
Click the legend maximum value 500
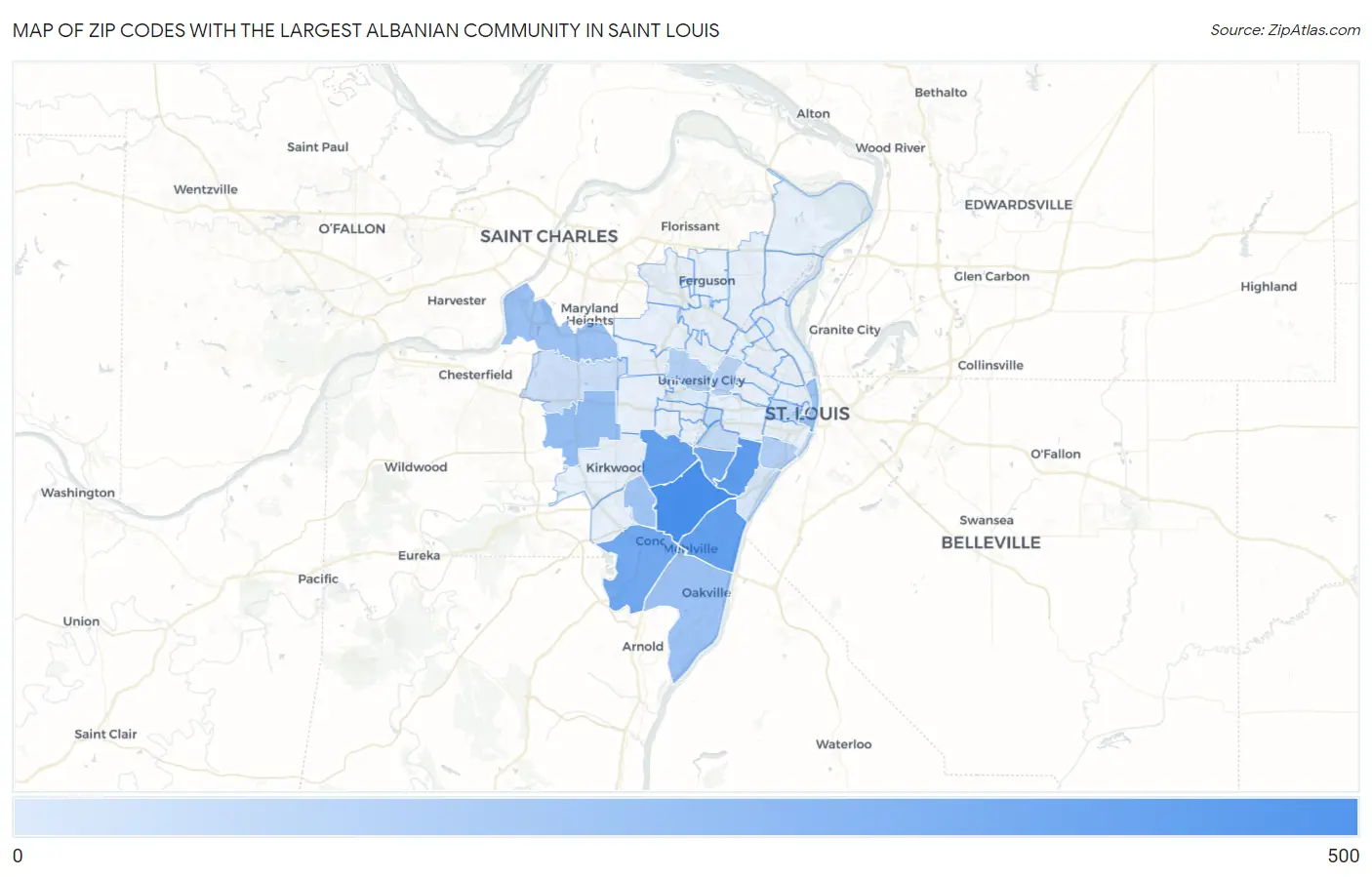click(x=1343, y=856)
